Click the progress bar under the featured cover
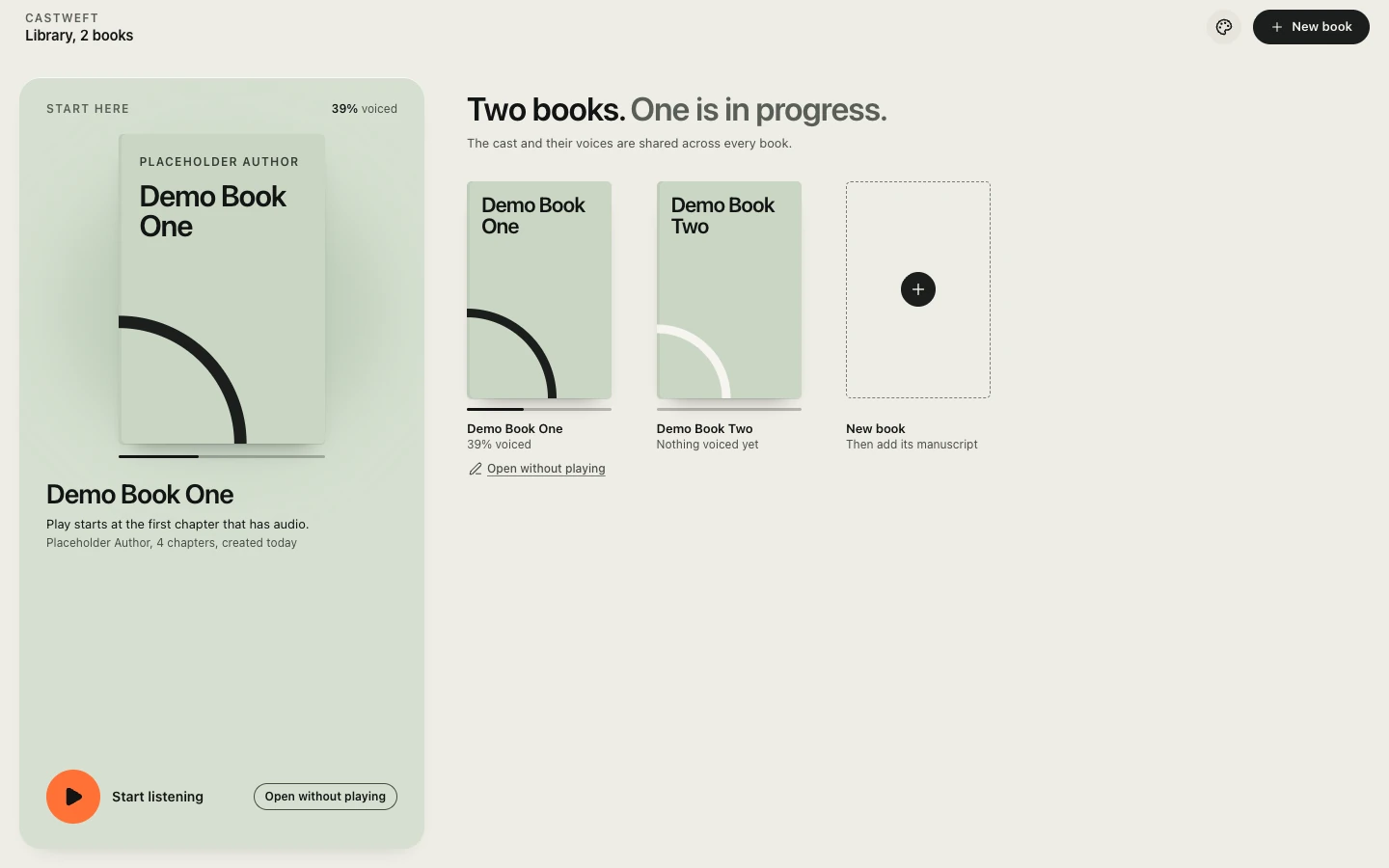This screenshot has height=868, width=1389. (222, 456)
